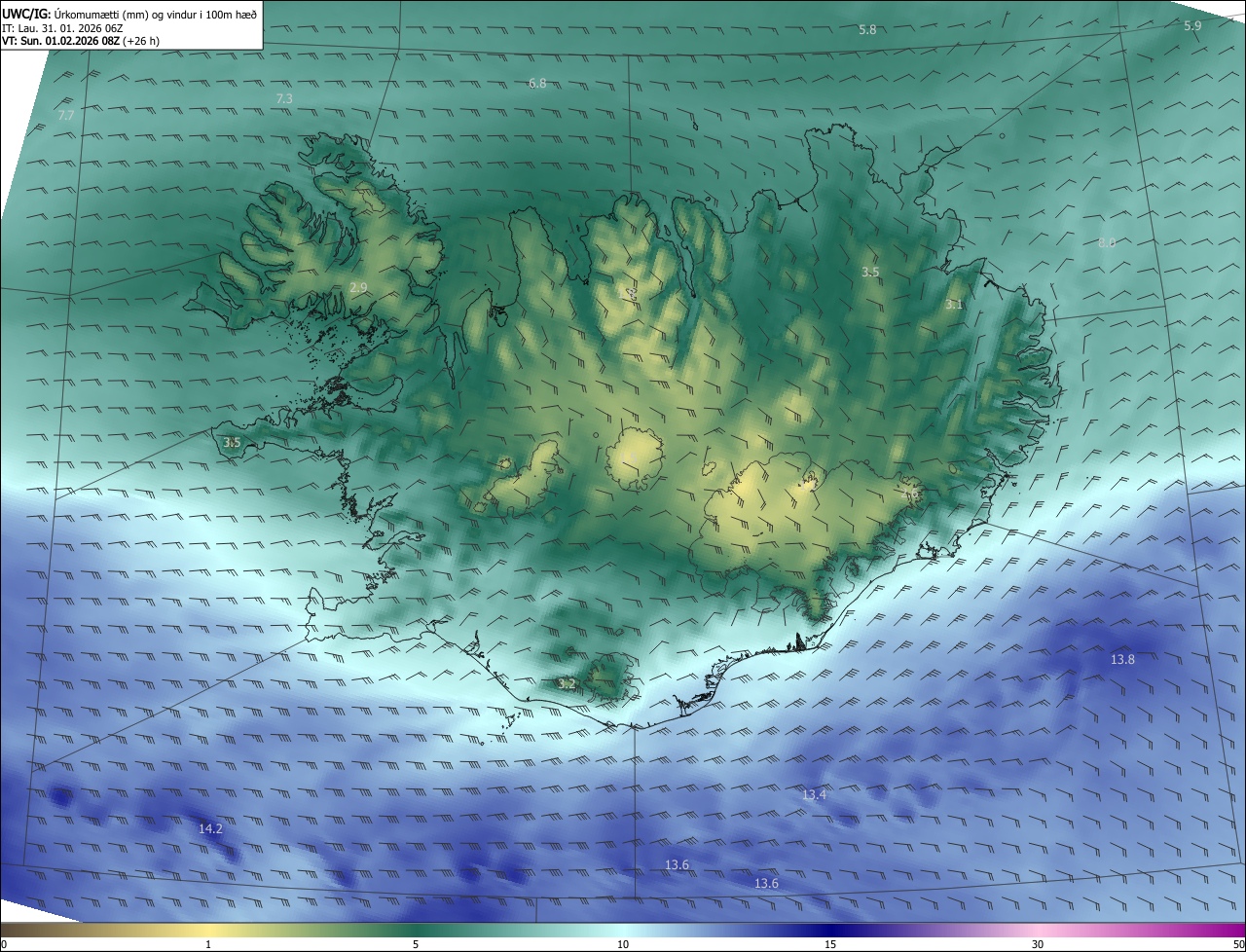Click the 13.4 precipitation value label

tap(814, 795)
